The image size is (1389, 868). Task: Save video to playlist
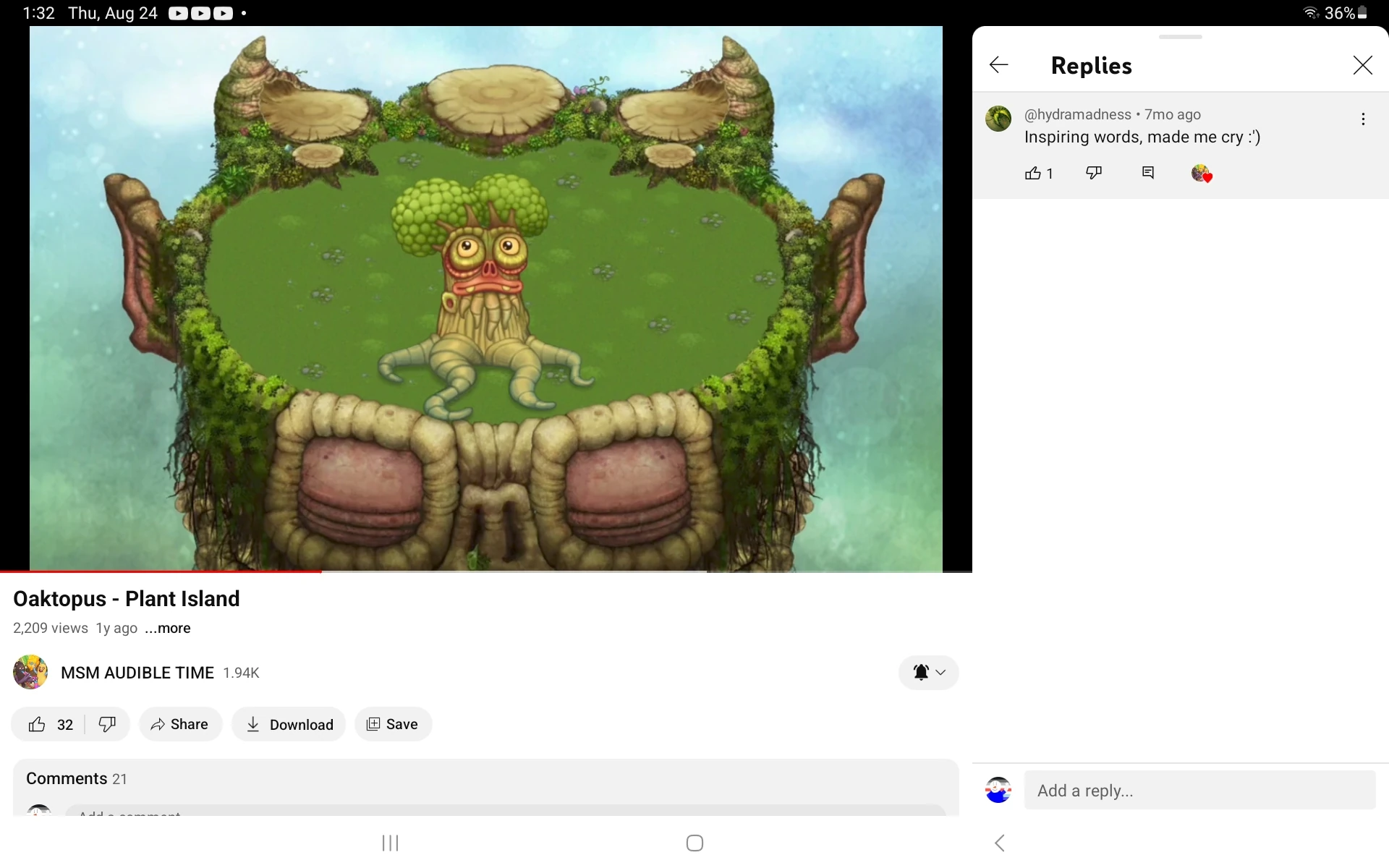tap(393, 725)
